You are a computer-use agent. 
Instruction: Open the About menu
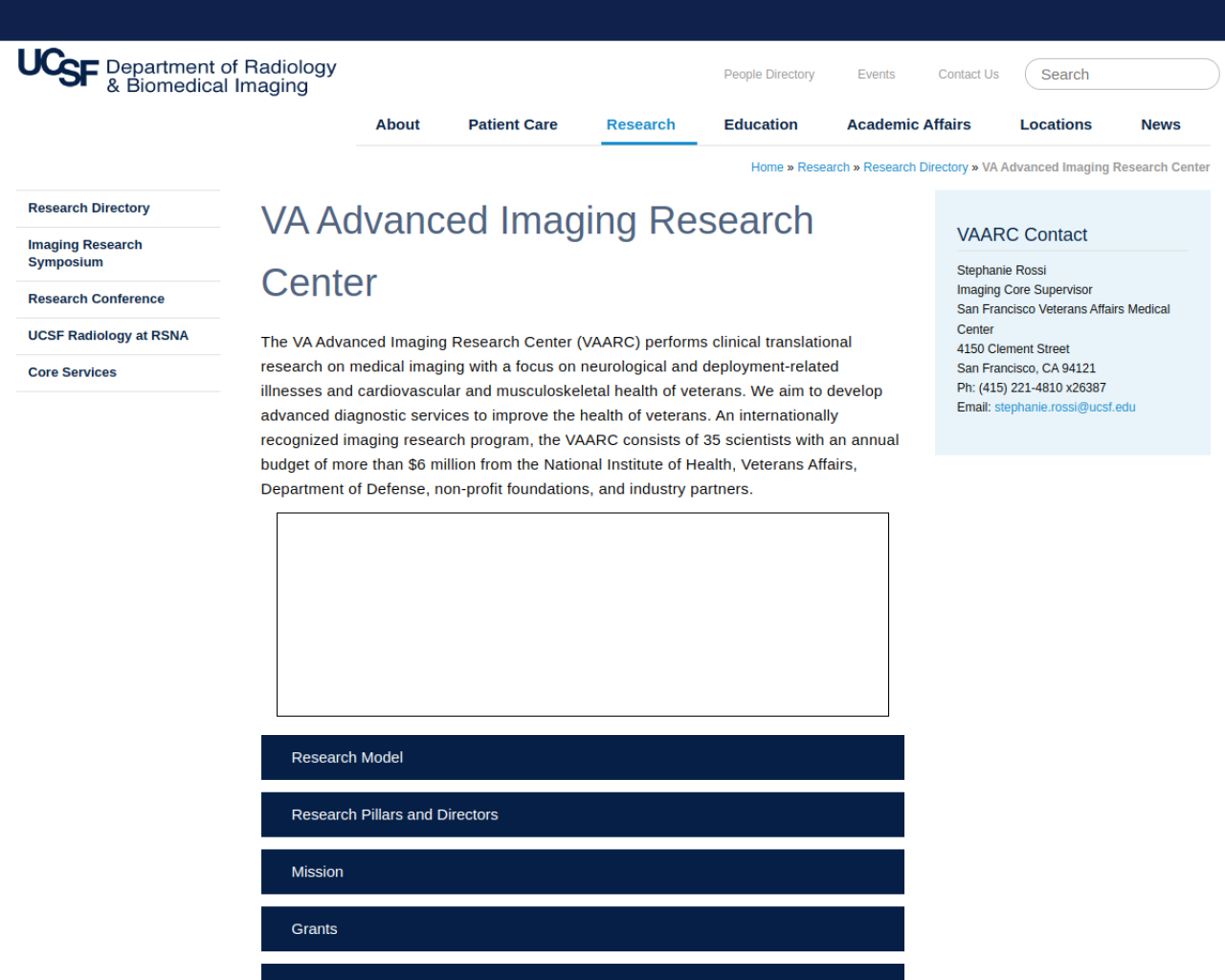[397, 124]
